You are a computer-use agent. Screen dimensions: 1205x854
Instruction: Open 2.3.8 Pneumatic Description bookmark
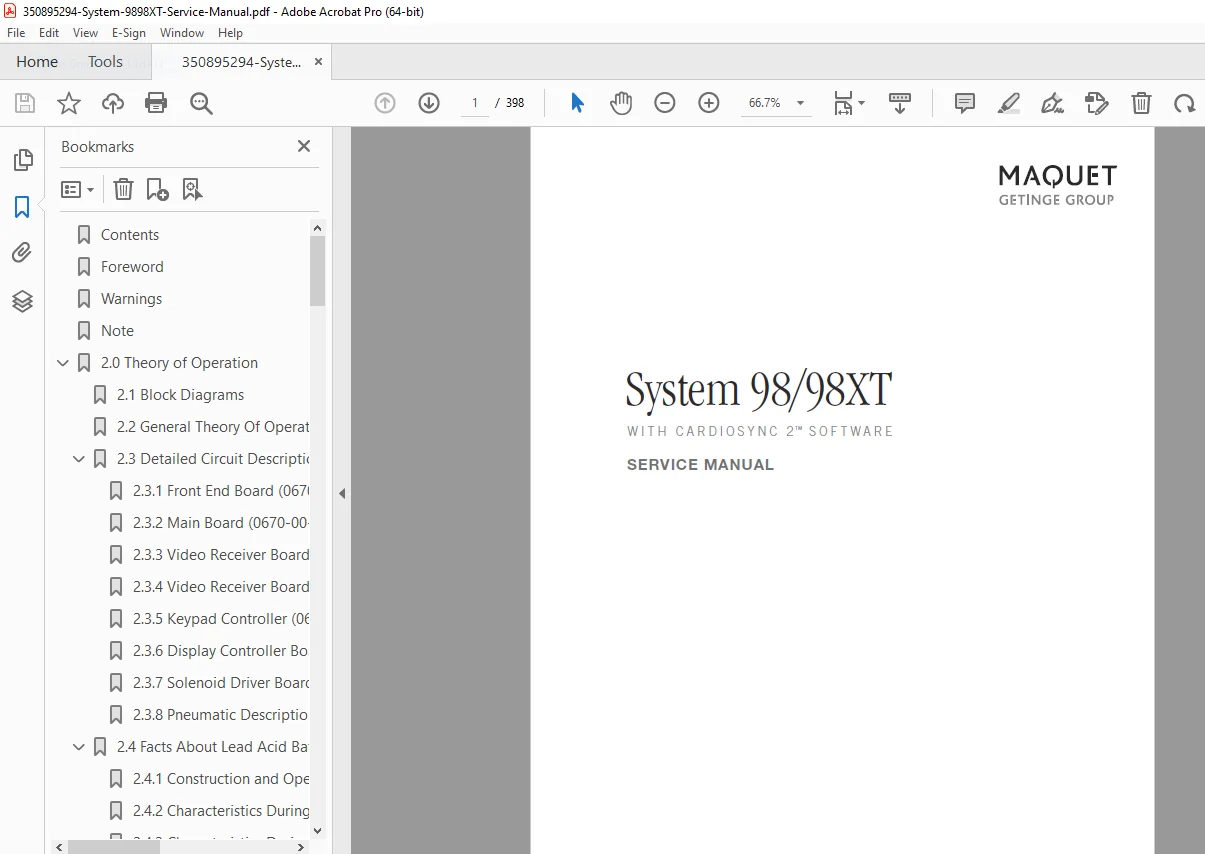pyautogui.click(x=221, y=715)
